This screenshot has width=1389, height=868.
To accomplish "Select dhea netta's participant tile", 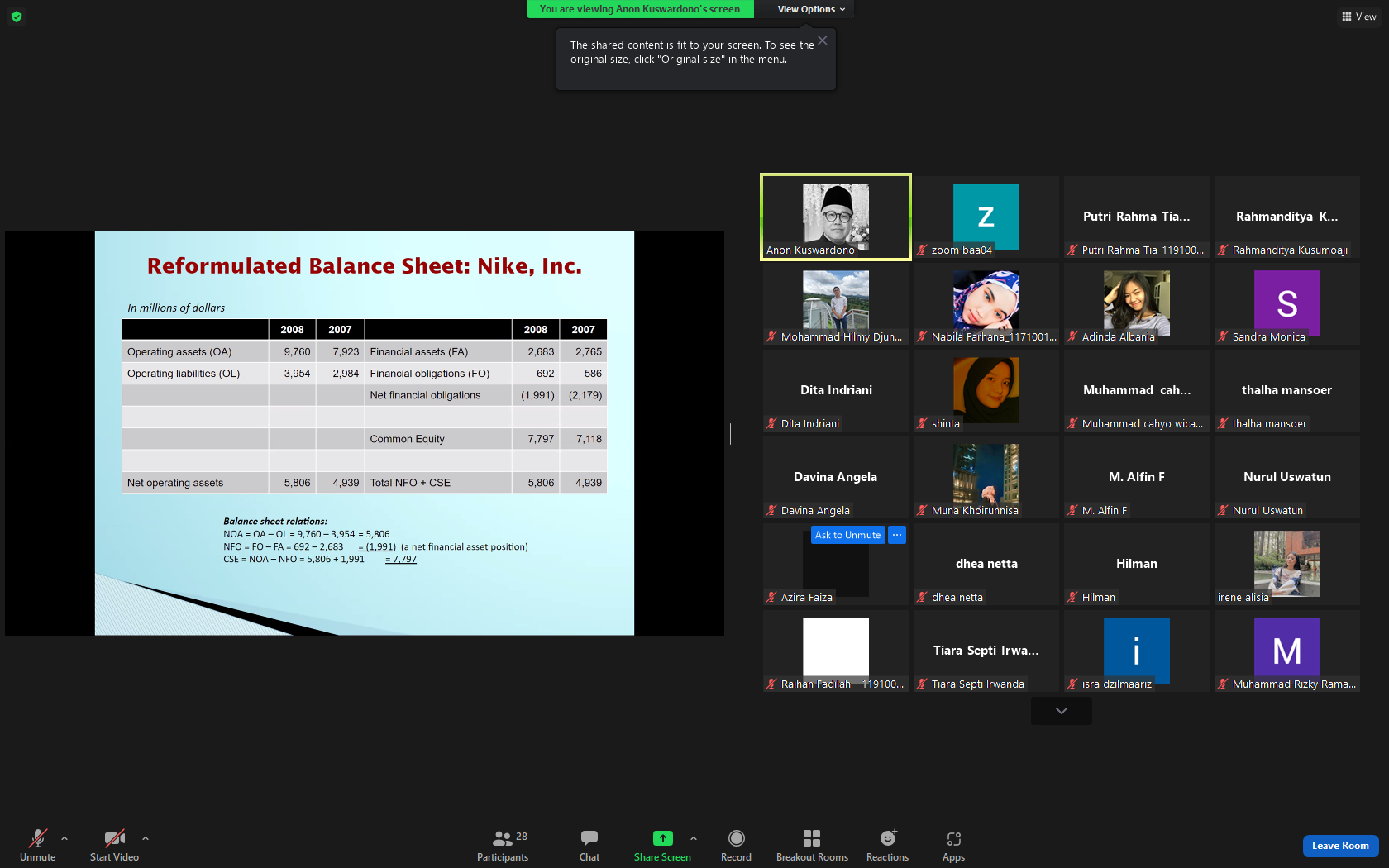I will click(x=986, y=564).
